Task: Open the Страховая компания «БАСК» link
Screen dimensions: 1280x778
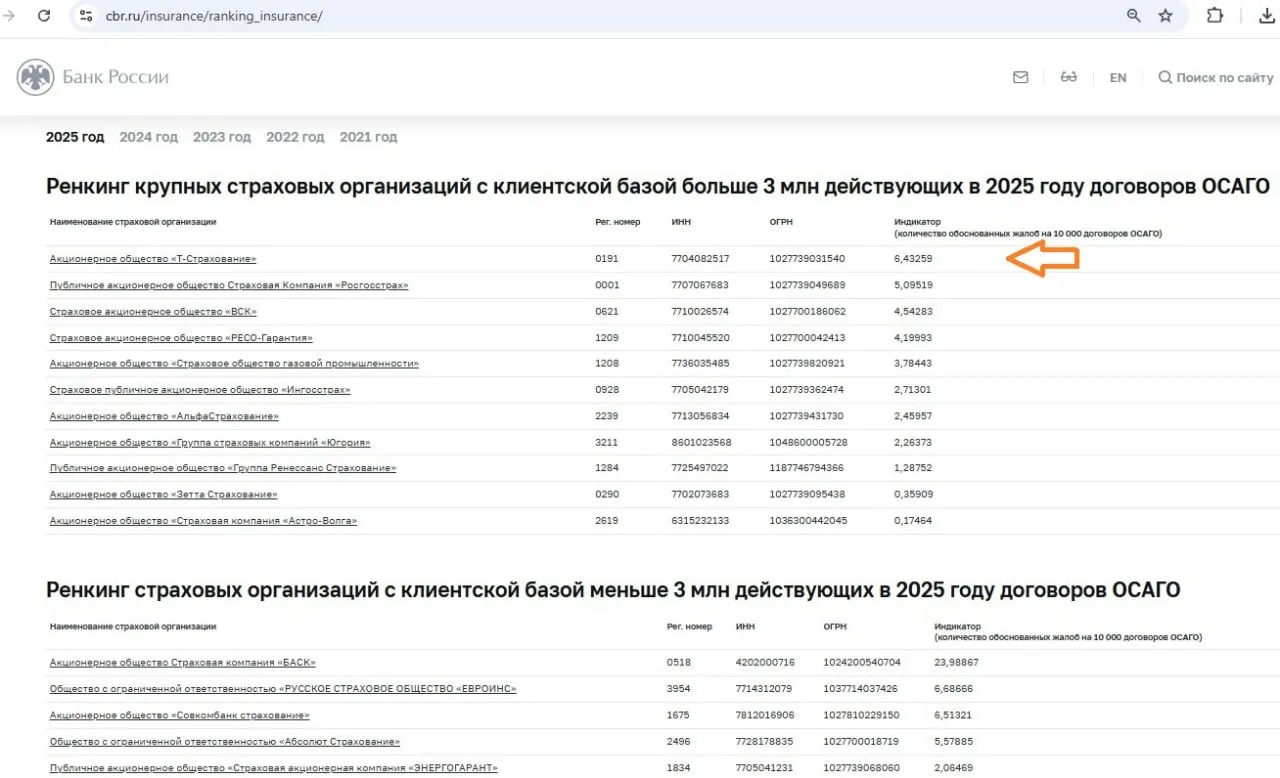Action: [183, 662]
